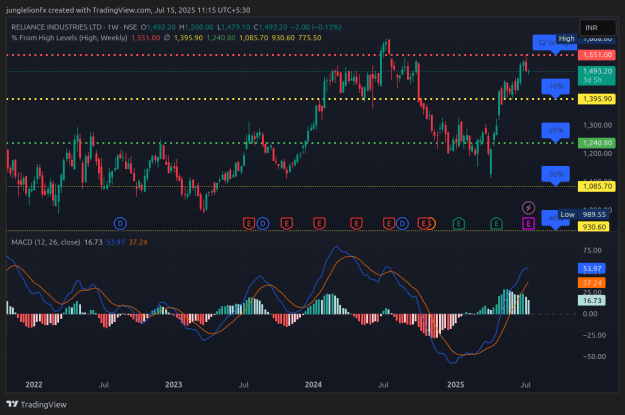The height and width of the screenshot is (415, 625).
Task: Click the blue dividend marker after Jul 2024
Action: tap(402, 224)
